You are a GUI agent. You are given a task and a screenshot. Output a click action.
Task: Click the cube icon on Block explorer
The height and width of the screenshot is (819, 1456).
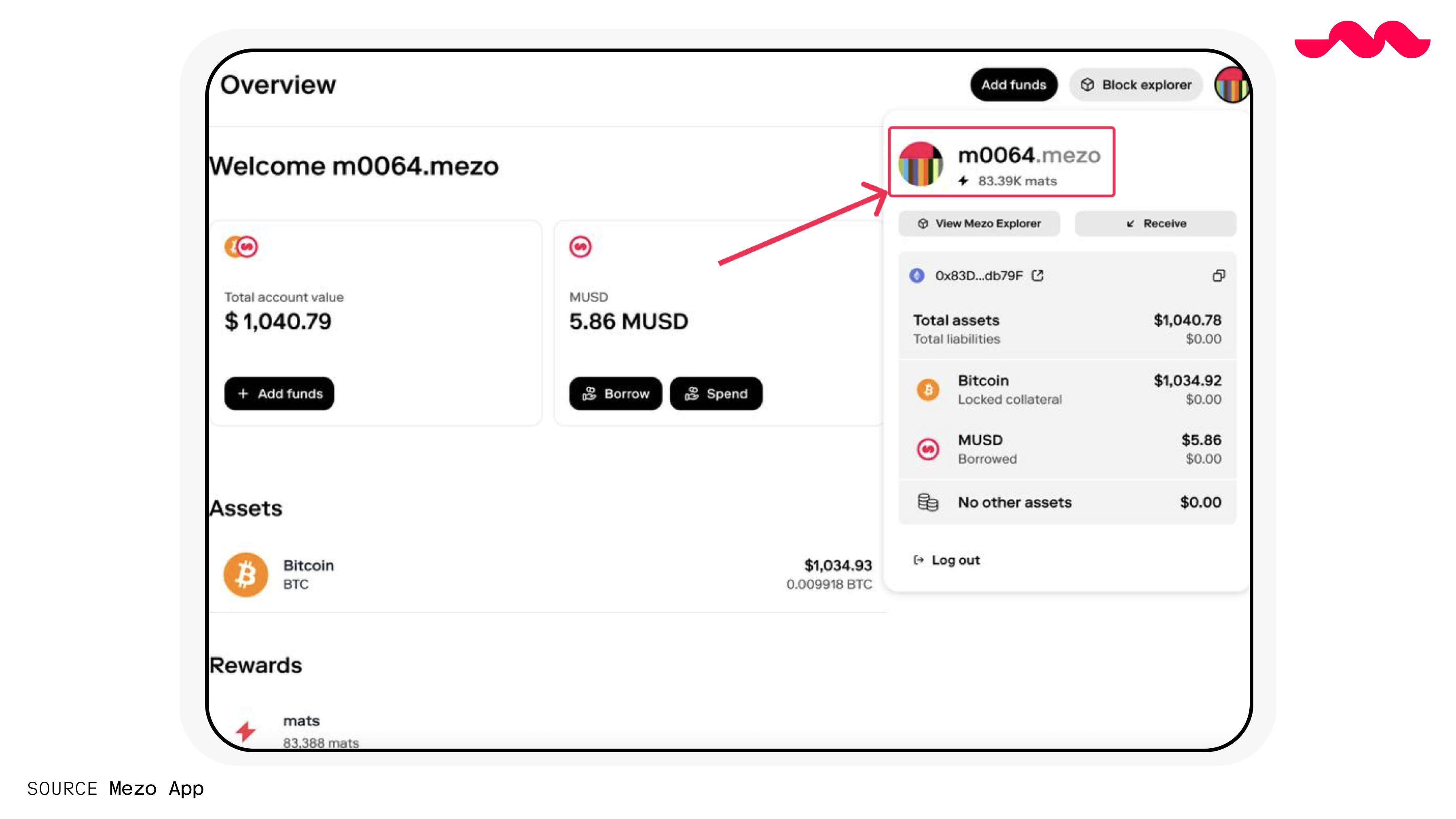(x=1088, y=85)
